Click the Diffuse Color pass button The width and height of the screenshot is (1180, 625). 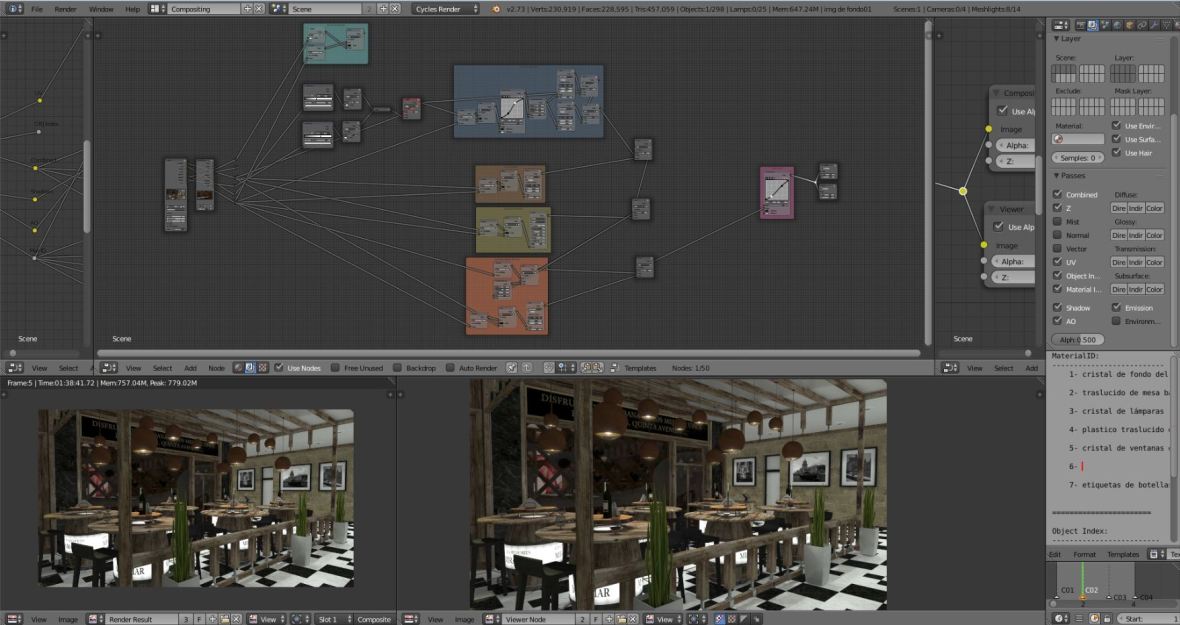click(x=1154, y=208)
